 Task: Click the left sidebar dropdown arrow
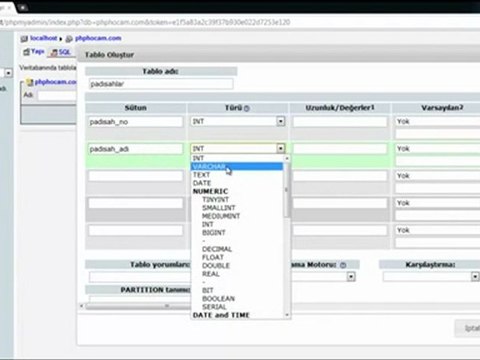pyautogui.click(x=9, y=73)
